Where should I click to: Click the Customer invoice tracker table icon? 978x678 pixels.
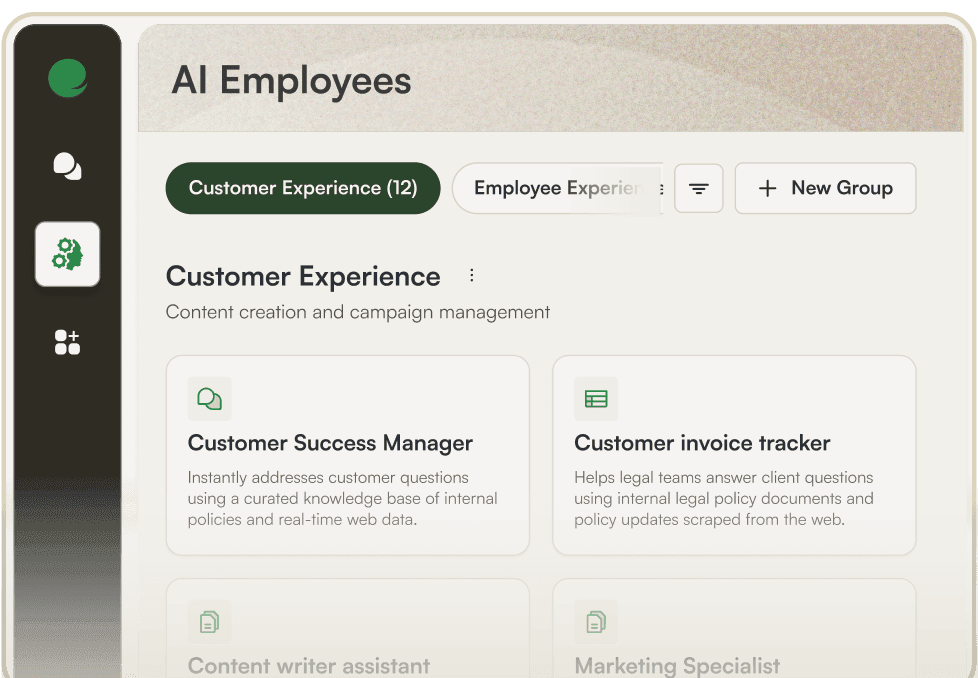point(596,399)
